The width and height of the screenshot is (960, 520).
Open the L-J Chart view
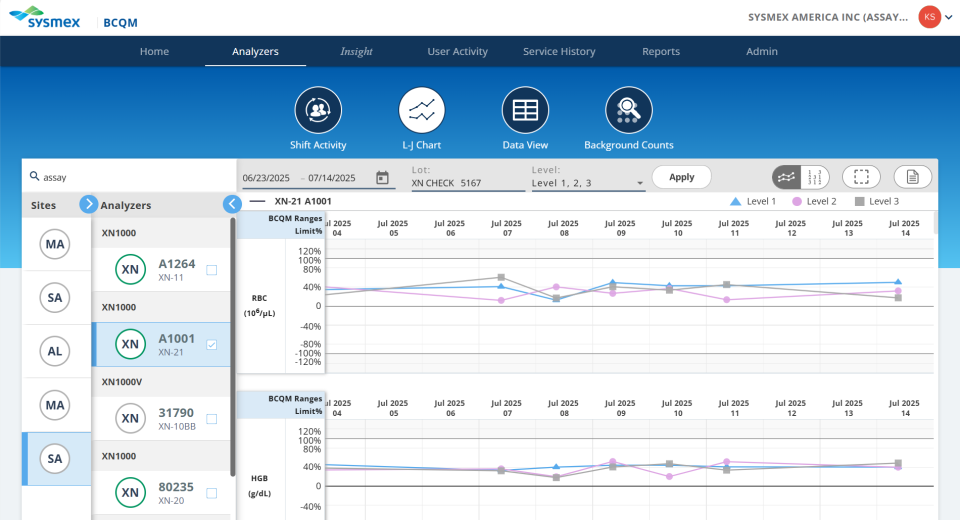pyautogui.click(x=421, y=111)
